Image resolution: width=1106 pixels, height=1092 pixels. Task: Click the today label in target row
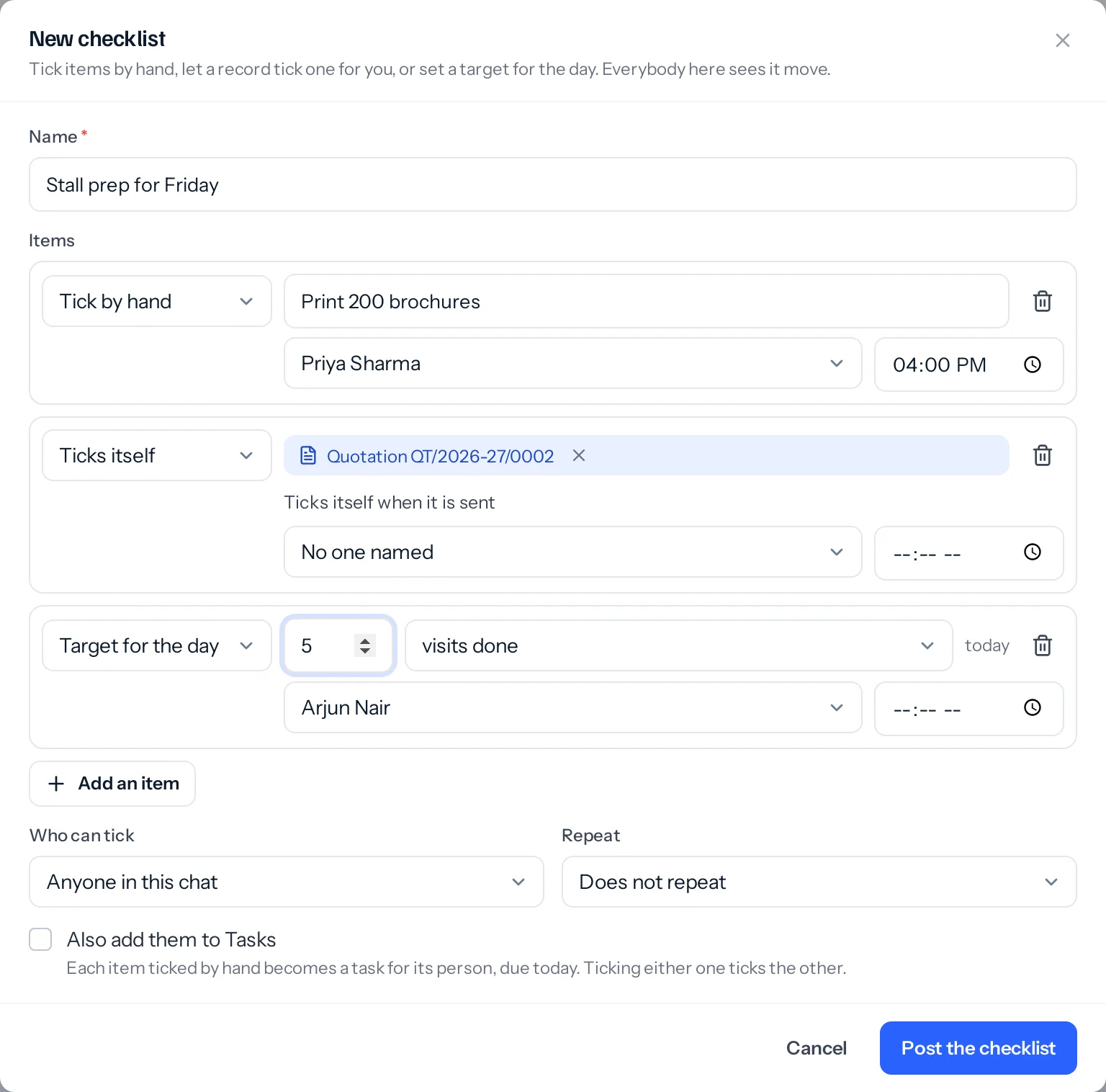click(x=987, y=645)
